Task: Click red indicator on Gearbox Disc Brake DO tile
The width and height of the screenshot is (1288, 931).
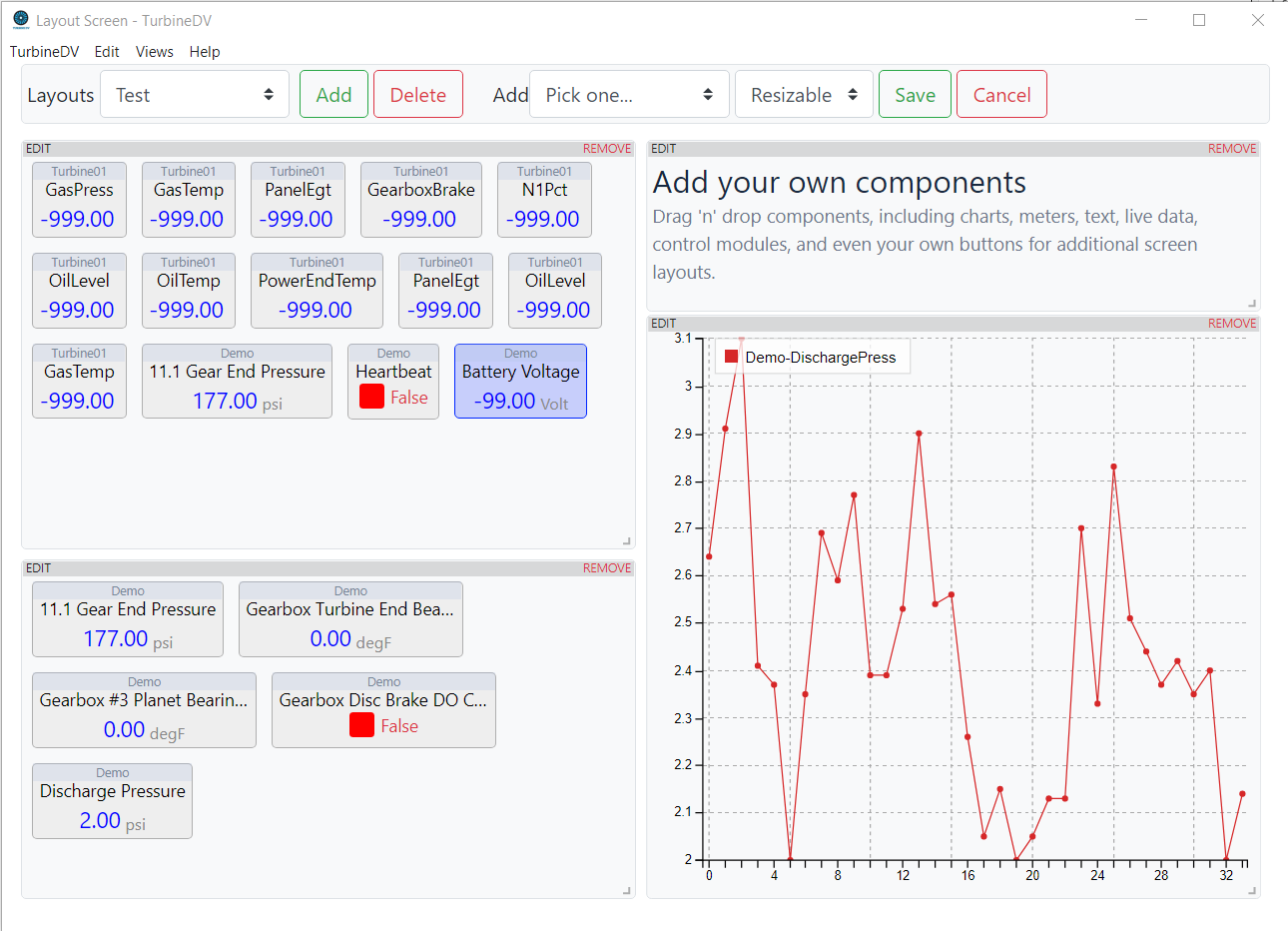Action: click(360, 725)
